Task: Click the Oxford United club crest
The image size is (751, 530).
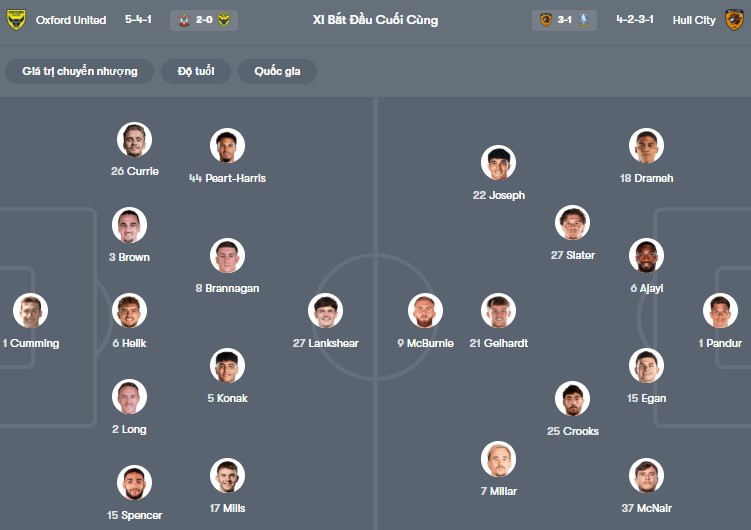Action: pyautogui.click(x=15, y=20)
